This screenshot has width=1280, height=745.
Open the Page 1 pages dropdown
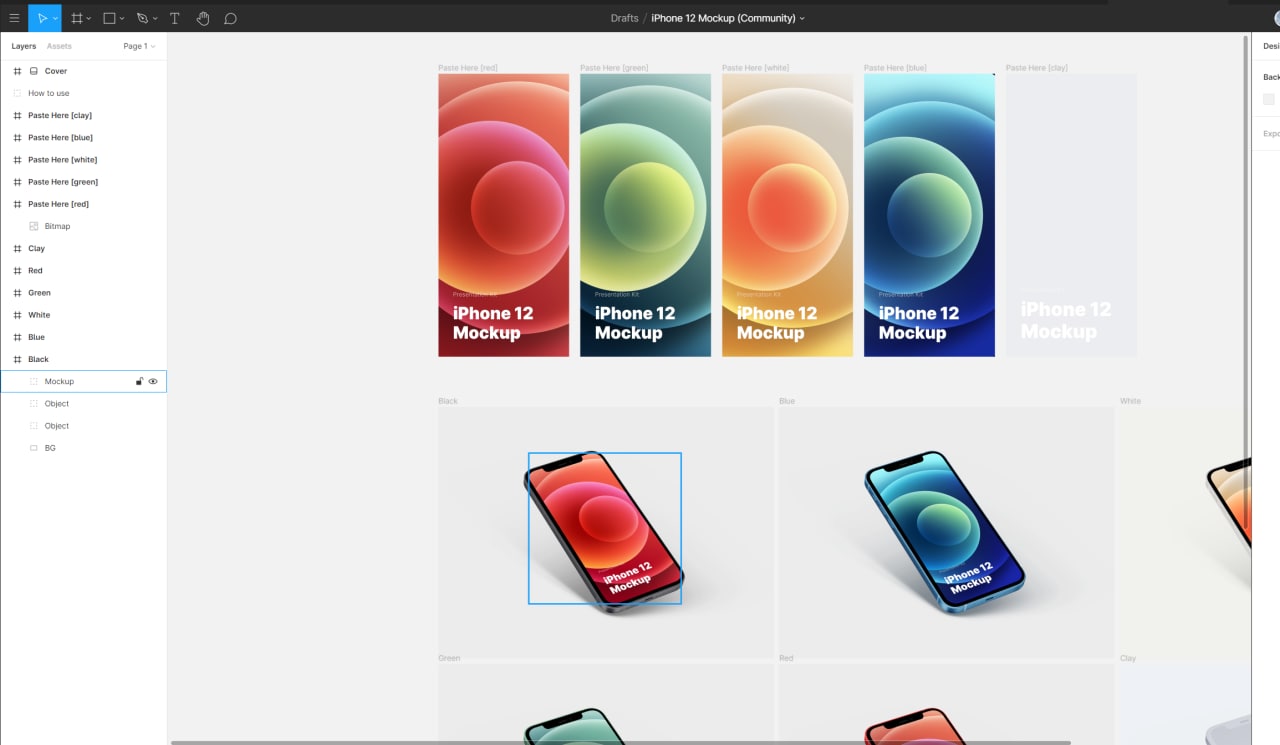click(139, 46)
